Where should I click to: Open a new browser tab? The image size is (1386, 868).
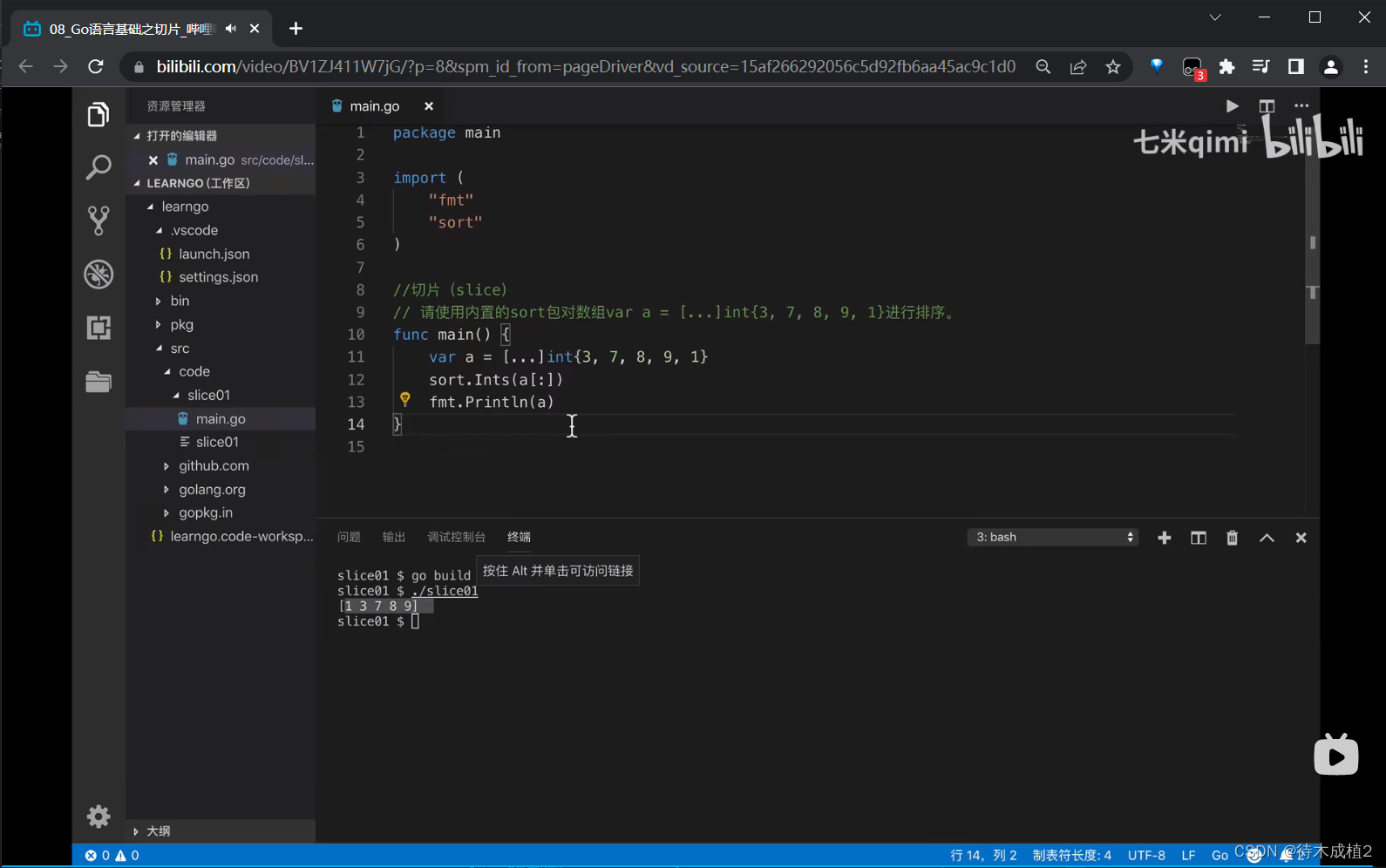click(296, 29)
